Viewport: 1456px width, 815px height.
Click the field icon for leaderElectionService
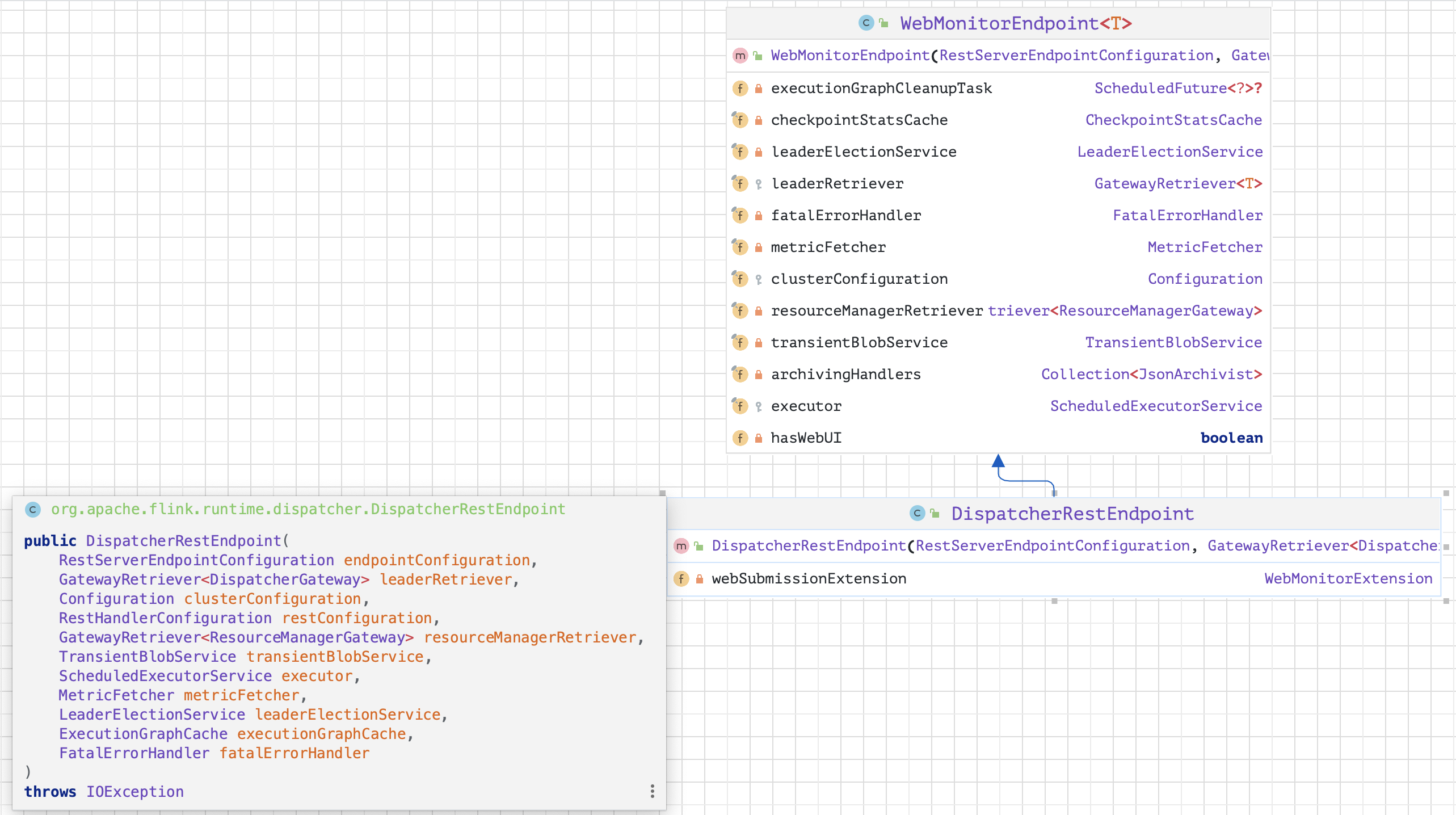coord(740,152)
